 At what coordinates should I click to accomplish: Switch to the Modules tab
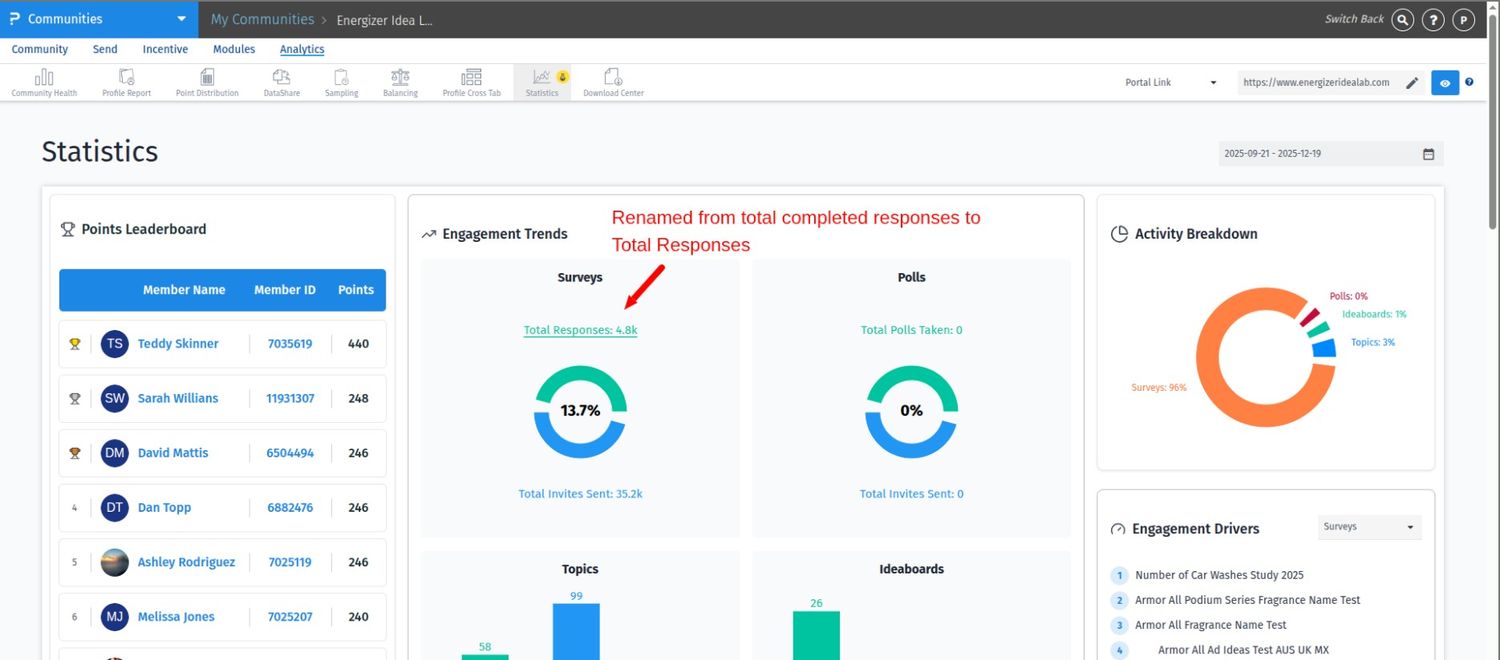coord(234,49)
